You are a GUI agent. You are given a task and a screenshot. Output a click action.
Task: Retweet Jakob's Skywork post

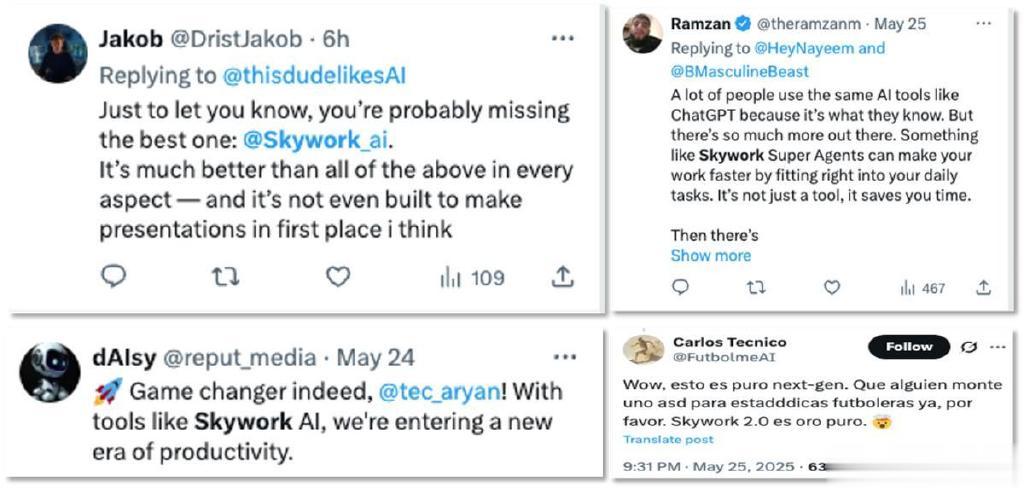pos(226,277)
